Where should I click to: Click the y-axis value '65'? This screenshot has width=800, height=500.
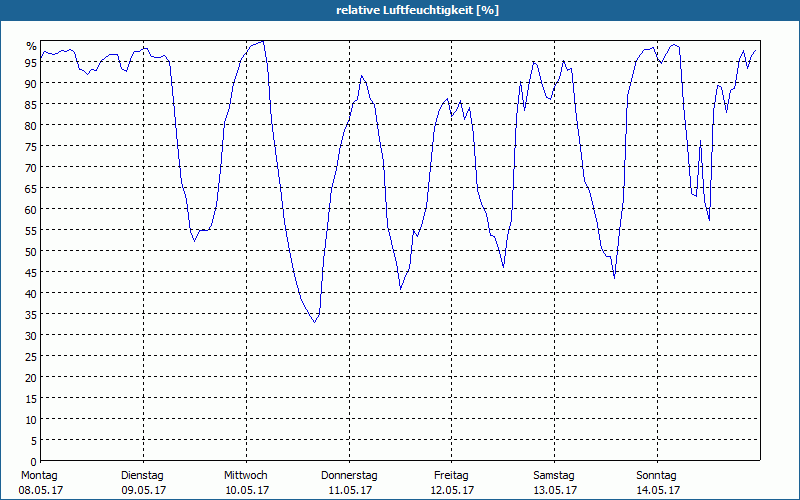pyautogui.click(x=31, y=188)
